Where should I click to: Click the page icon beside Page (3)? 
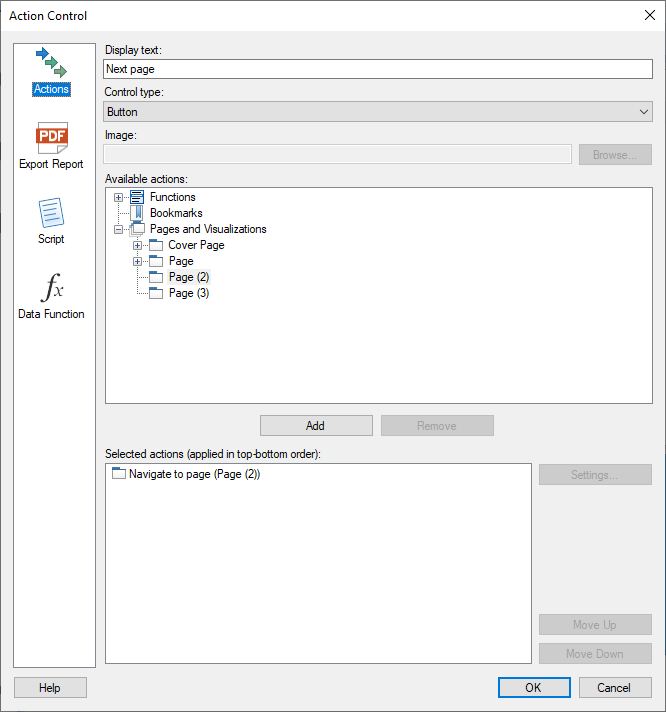coord(156,293)
